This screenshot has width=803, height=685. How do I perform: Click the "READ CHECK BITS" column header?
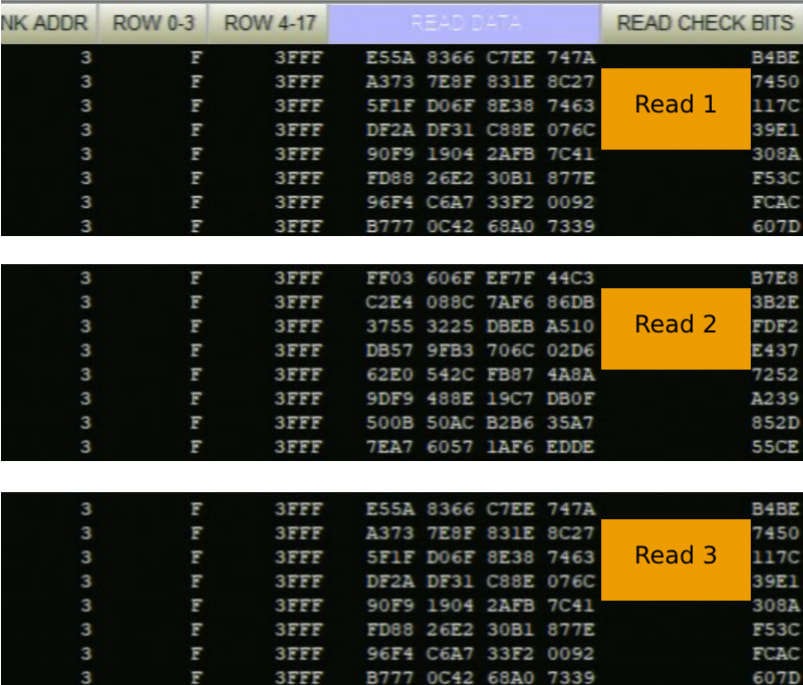pos(703,23)
